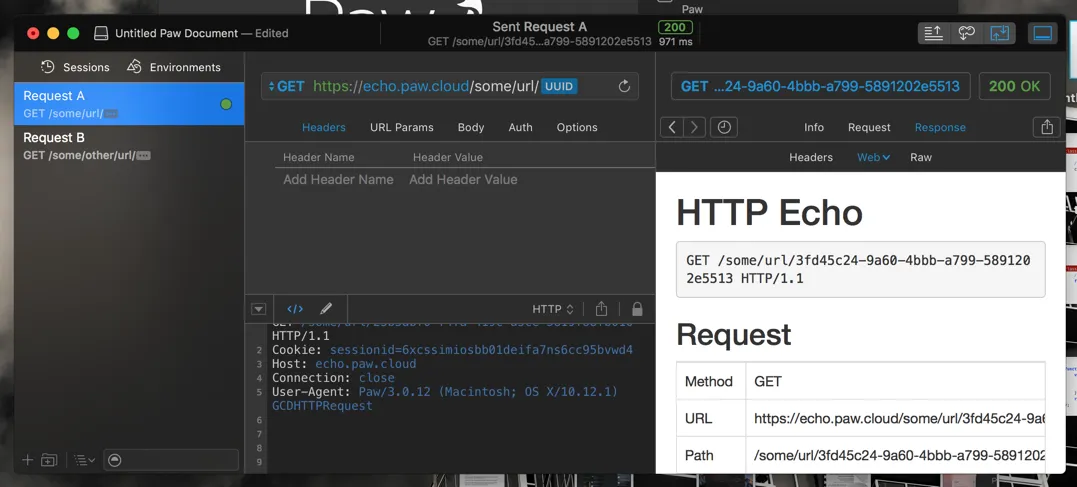Switch to the request Headers tab
1077x487 pixels.
coord(324,127)
